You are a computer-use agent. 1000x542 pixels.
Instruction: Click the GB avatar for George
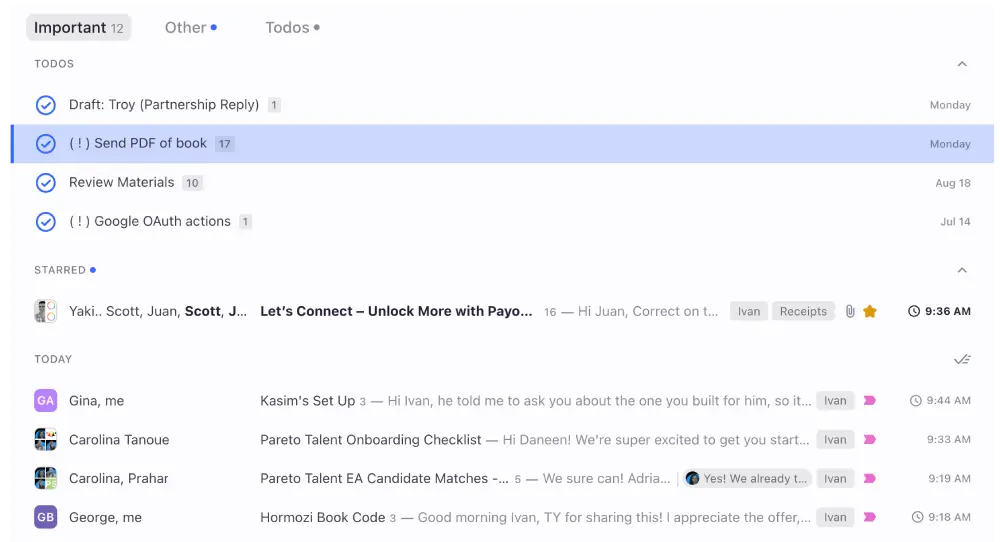pos(45,517)
